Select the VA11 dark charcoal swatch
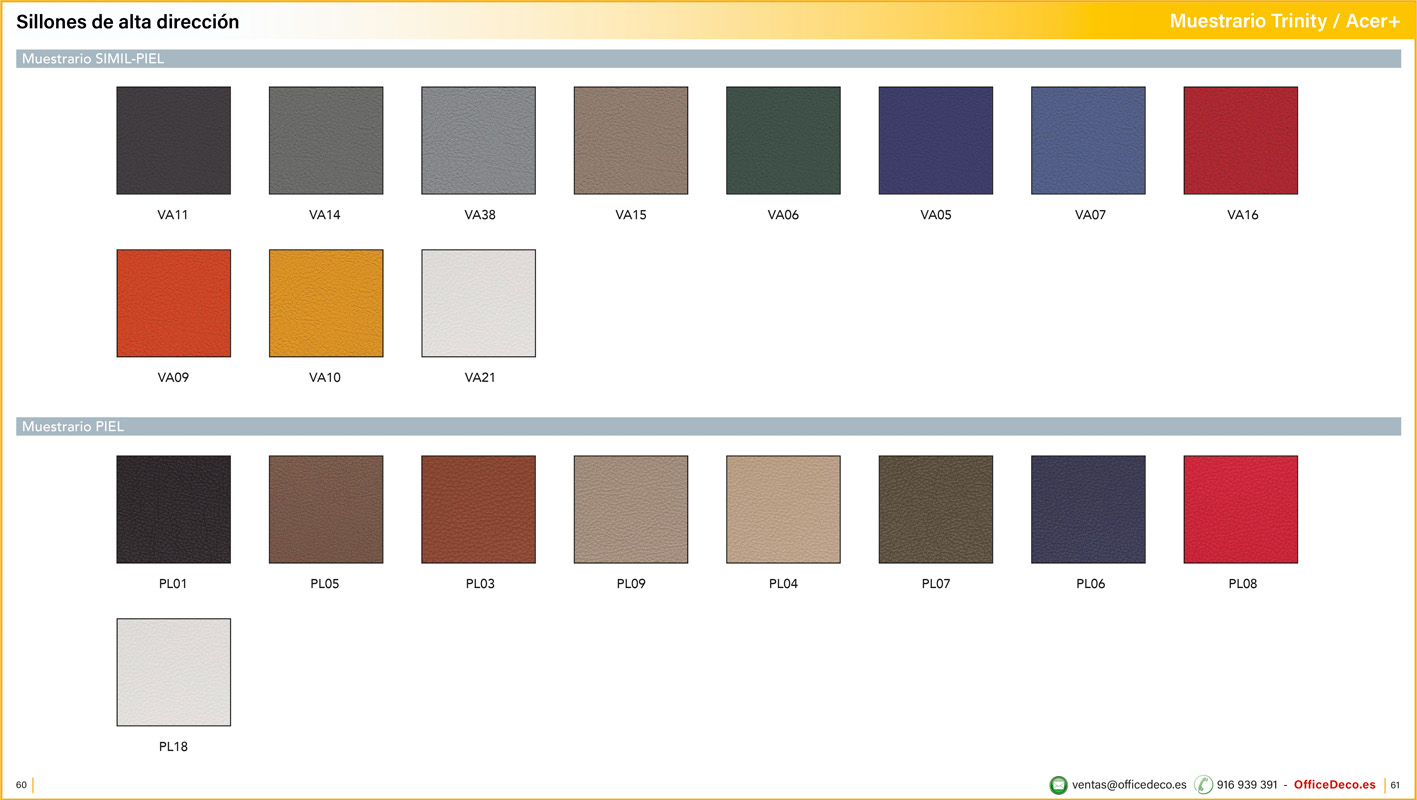The width and height of the screenshot is (1417, 800). click(173, 140)
